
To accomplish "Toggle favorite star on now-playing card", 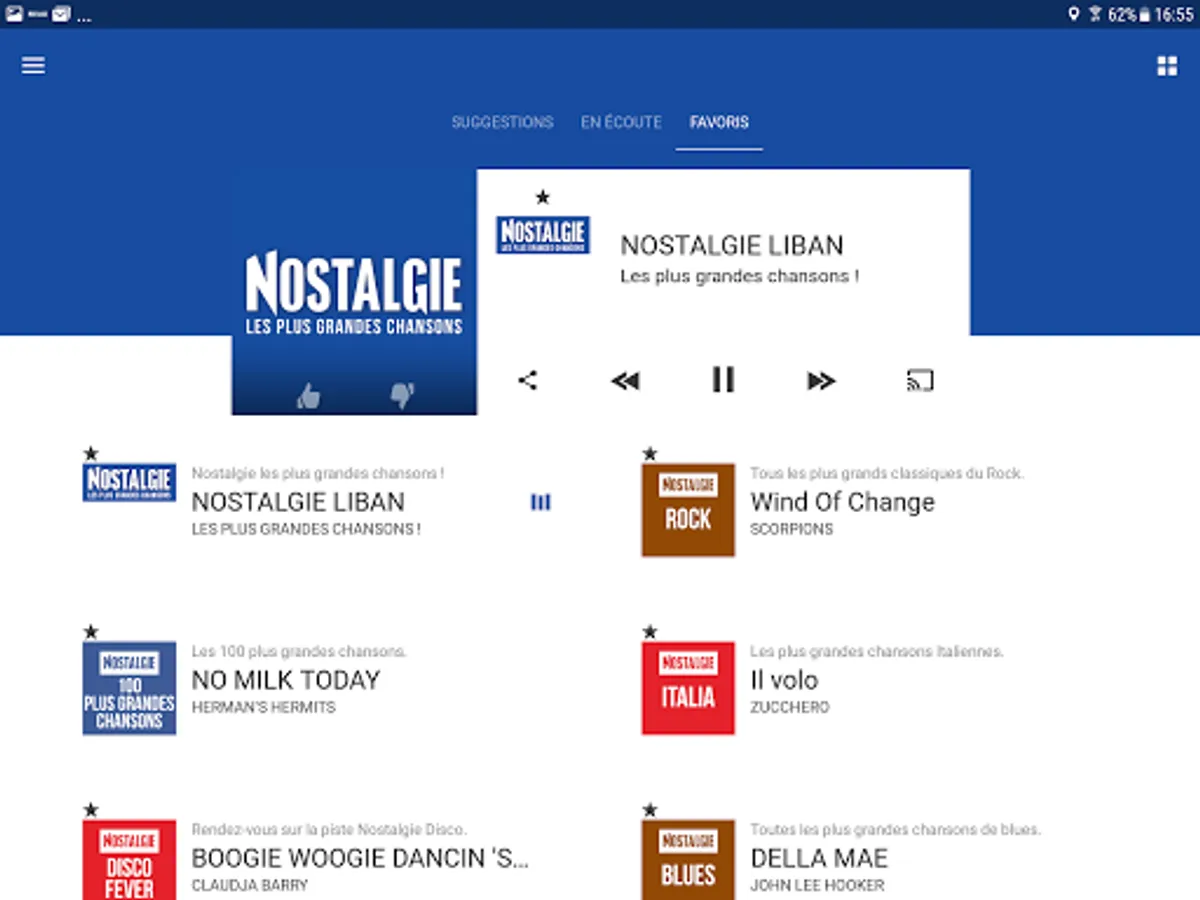I will click(x=542, y=197).
